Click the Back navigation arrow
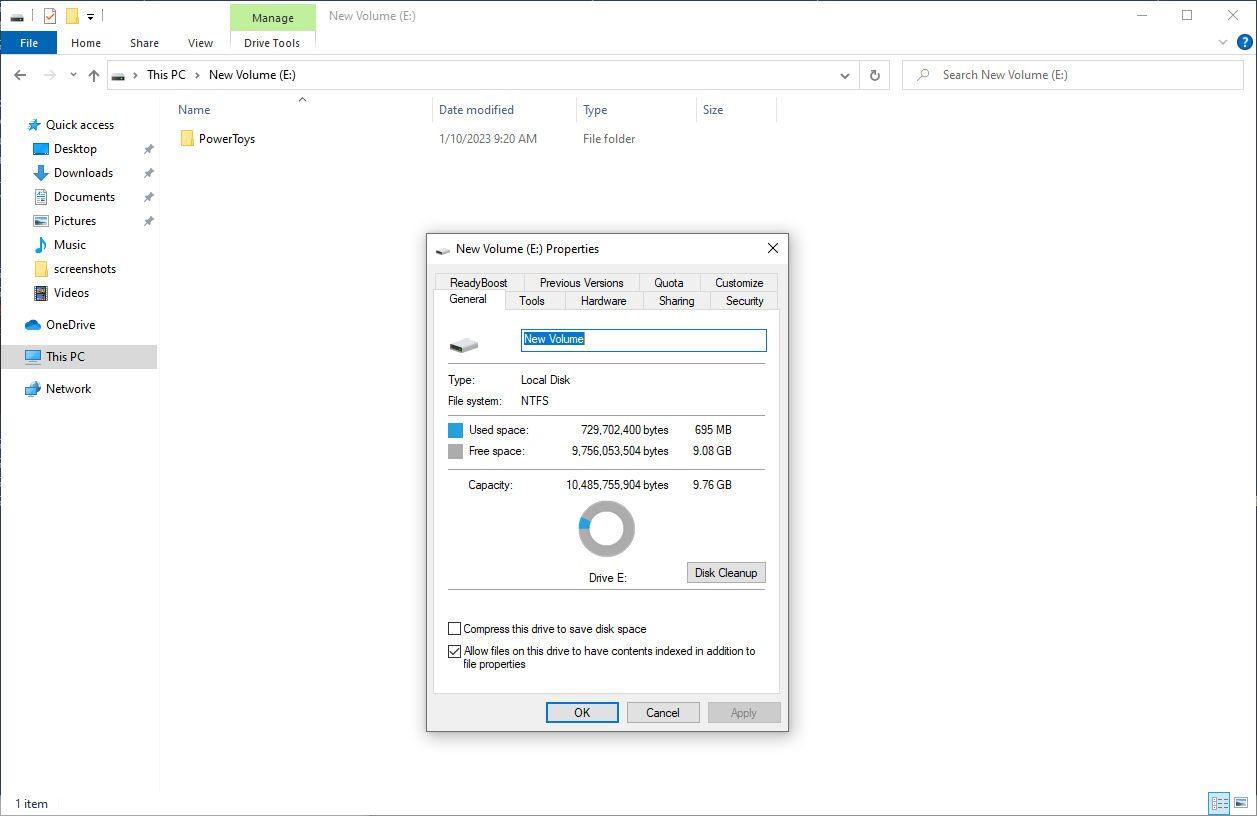Image resolution: width=1257 pixels, height=816 pixels. tap(20, 75)
